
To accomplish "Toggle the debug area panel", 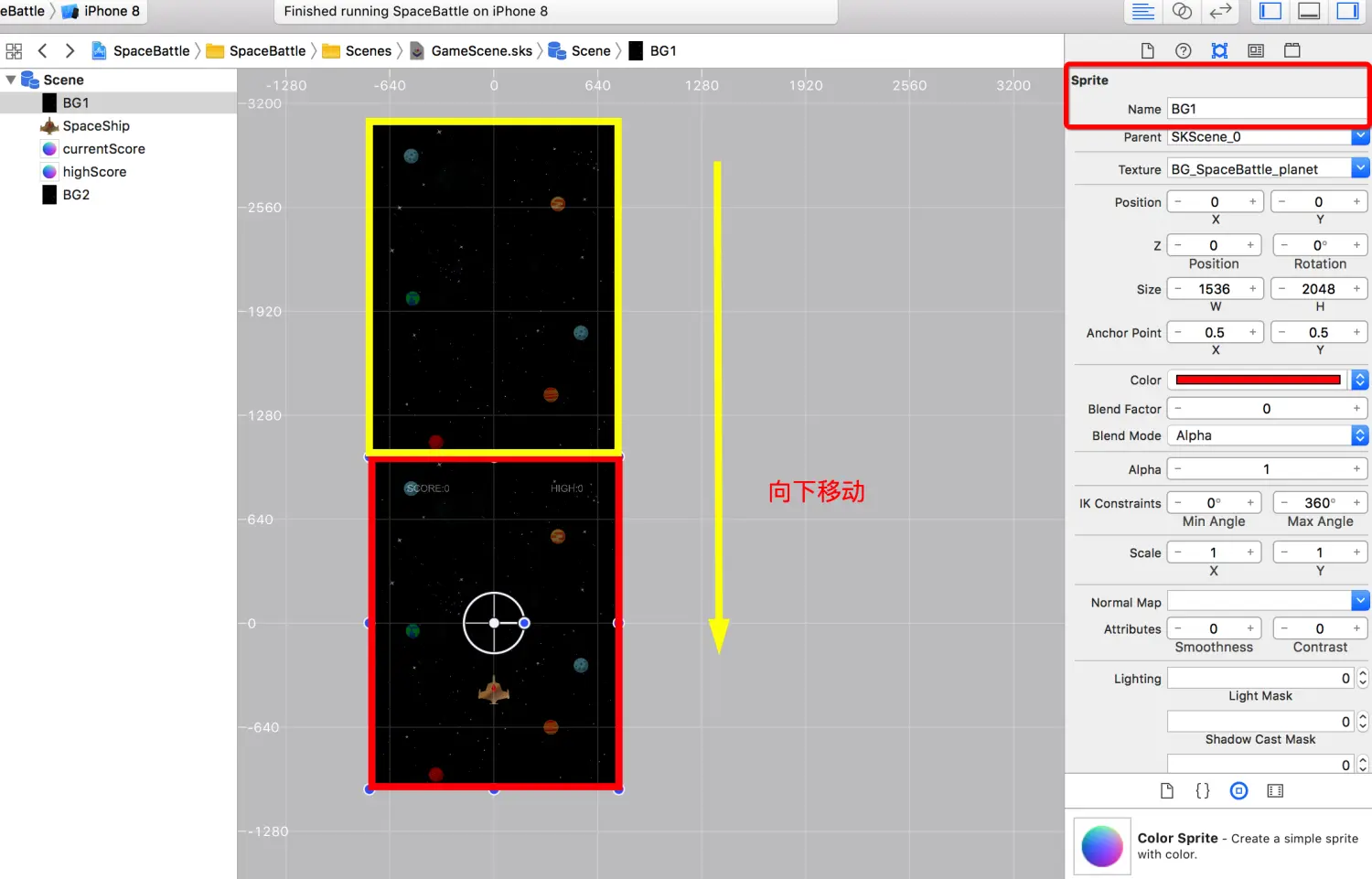I will point(1309,11).
